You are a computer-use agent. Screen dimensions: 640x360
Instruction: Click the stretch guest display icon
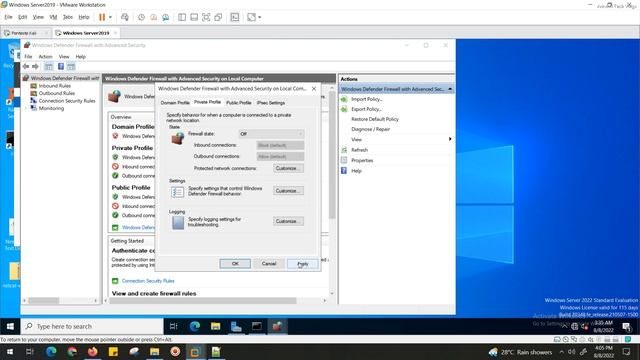click(251, 17)
